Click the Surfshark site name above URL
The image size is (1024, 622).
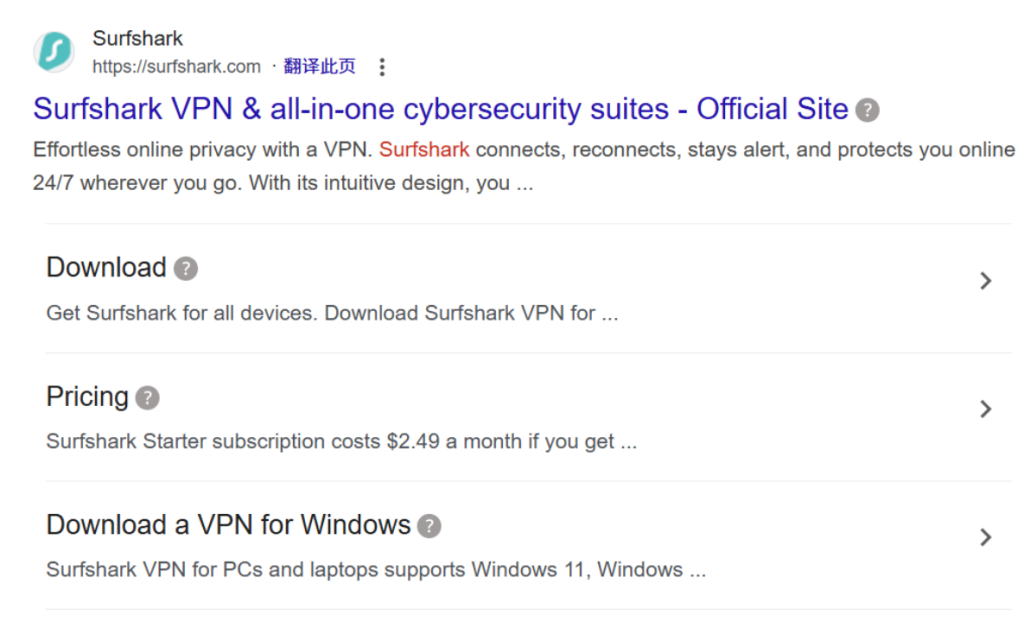pos(138,39)
